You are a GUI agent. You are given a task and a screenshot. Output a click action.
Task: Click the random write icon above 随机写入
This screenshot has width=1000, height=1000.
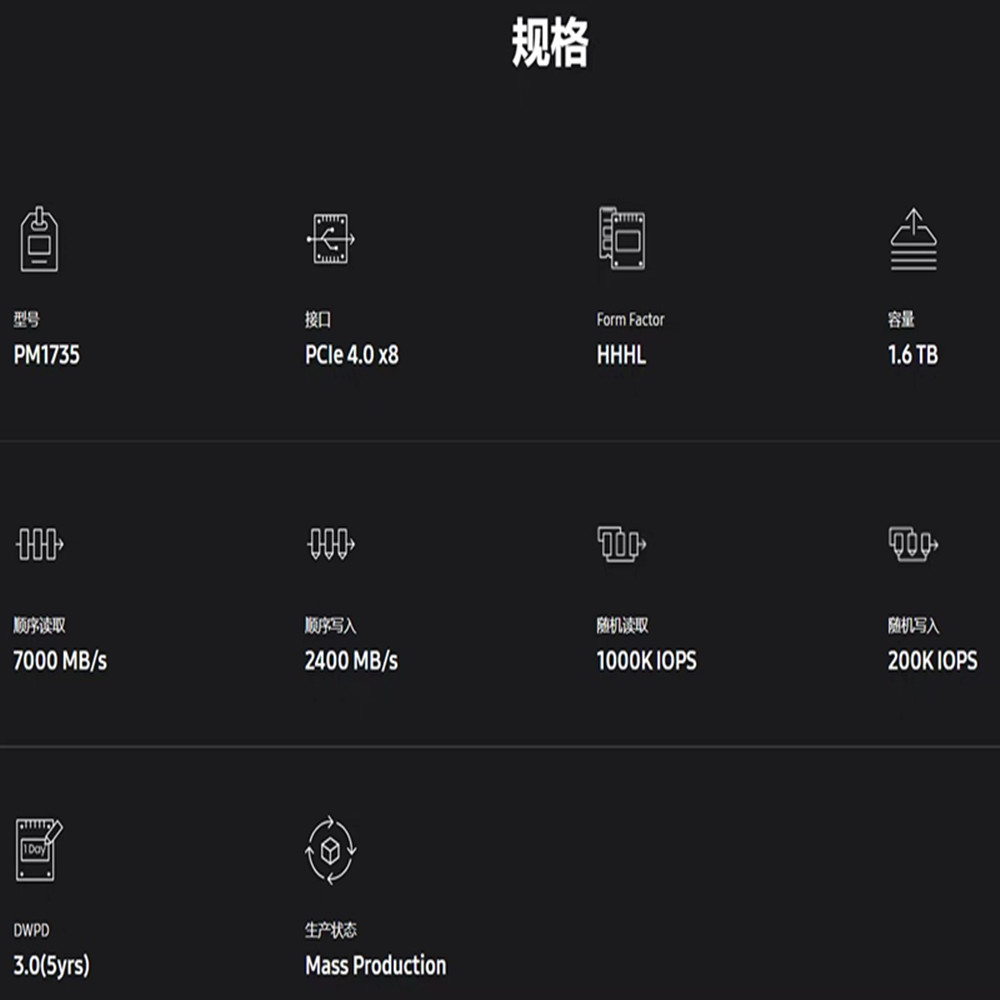pyautogui.click(x=913, y=544)
